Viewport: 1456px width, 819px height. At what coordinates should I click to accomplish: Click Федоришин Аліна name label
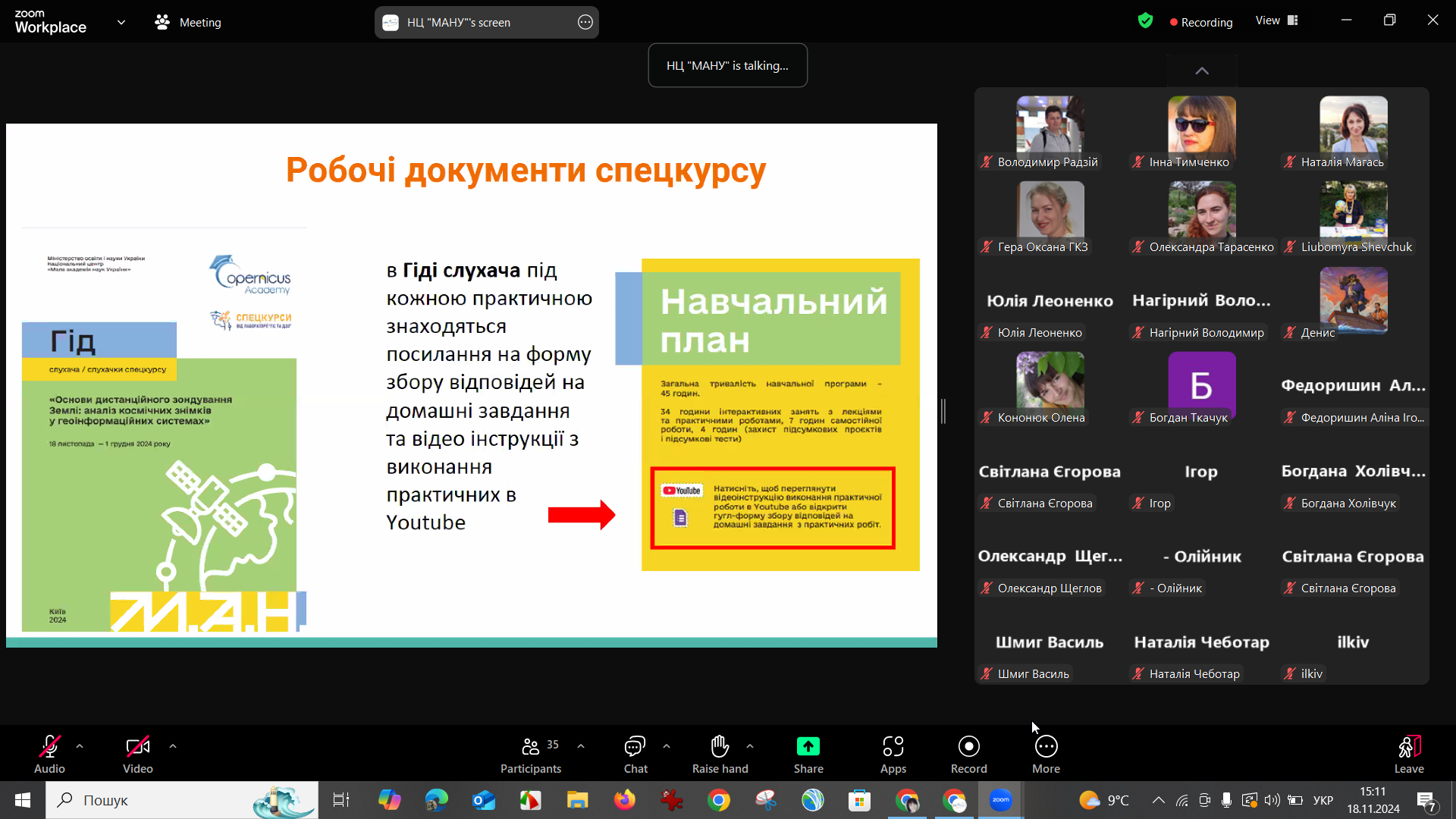(x=1362, y=417)
